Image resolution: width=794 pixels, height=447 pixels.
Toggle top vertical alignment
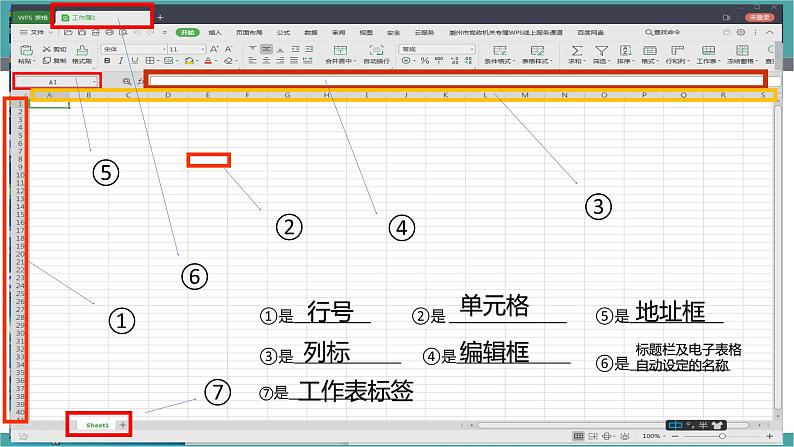[x=252, y=49]
